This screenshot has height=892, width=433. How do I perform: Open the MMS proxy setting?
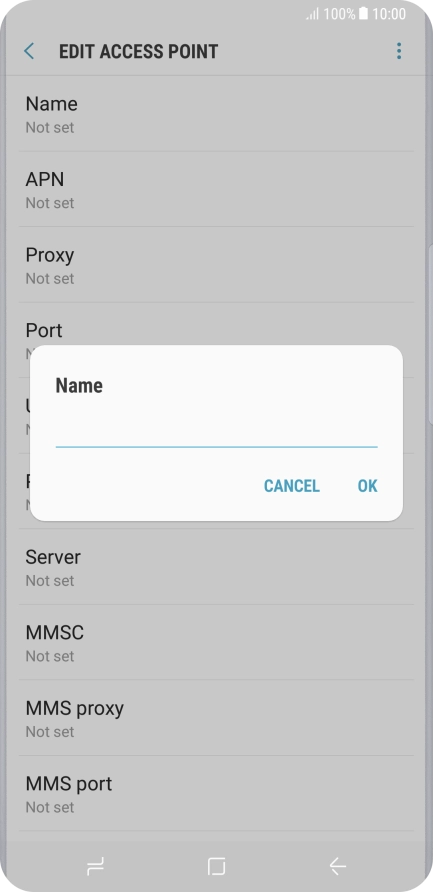pos(216,718)
